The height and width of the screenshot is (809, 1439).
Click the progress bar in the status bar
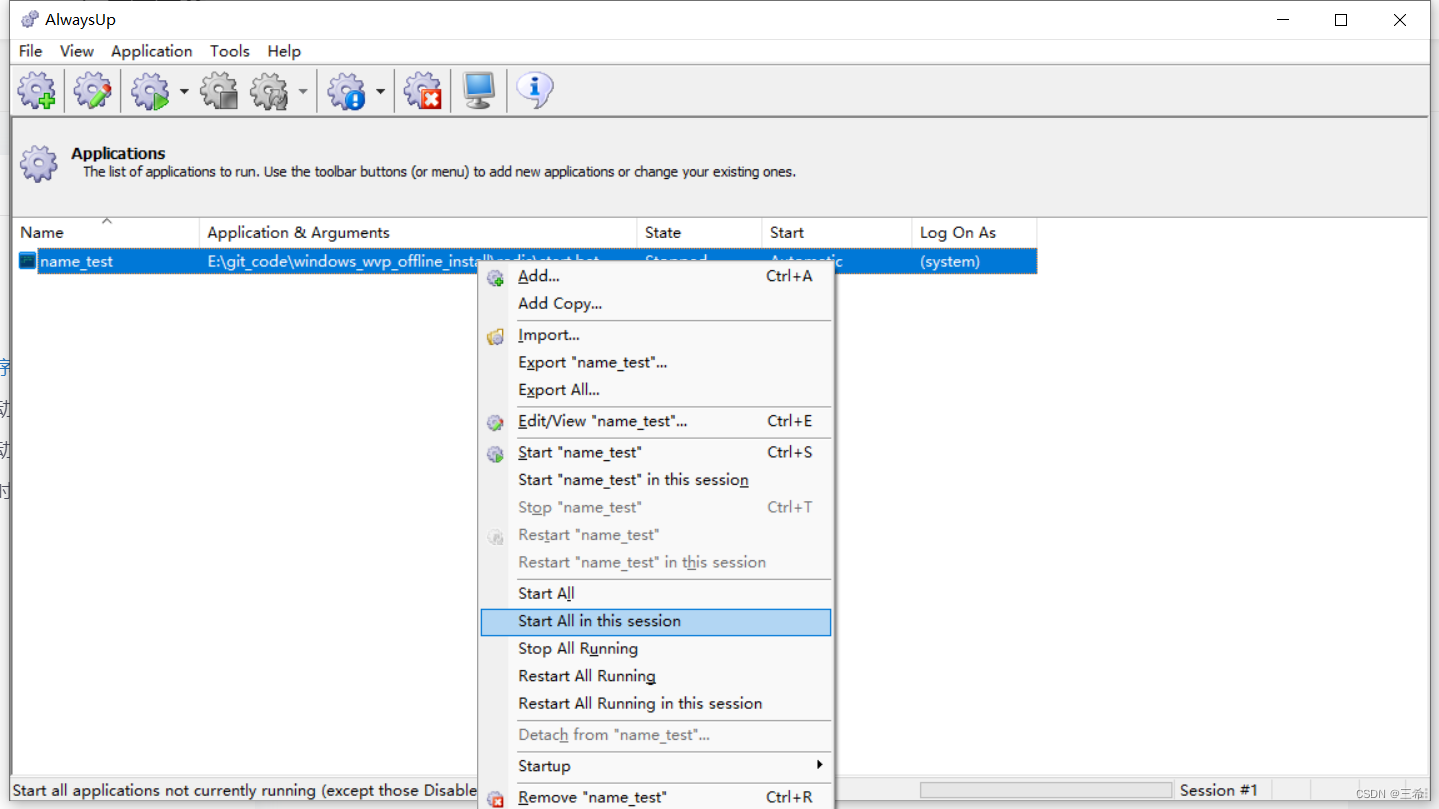(x=1046, y=789)
